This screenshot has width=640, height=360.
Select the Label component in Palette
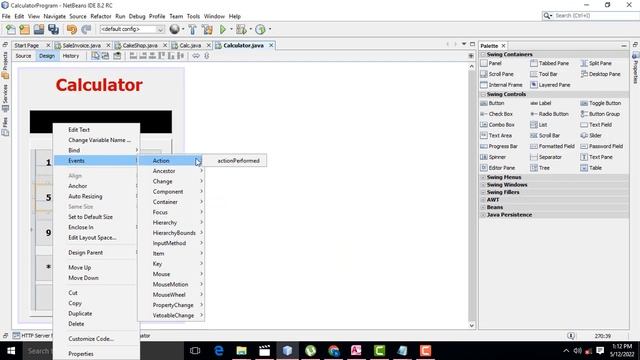pos(540,103)
